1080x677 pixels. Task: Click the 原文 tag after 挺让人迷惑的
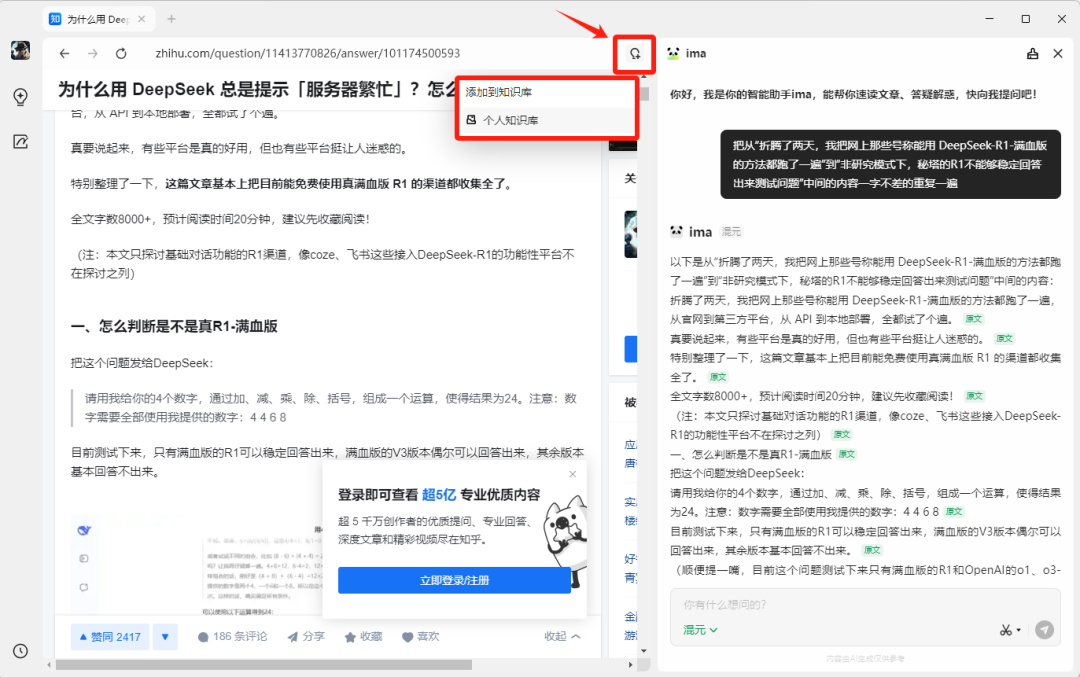tap(1004, 338)
